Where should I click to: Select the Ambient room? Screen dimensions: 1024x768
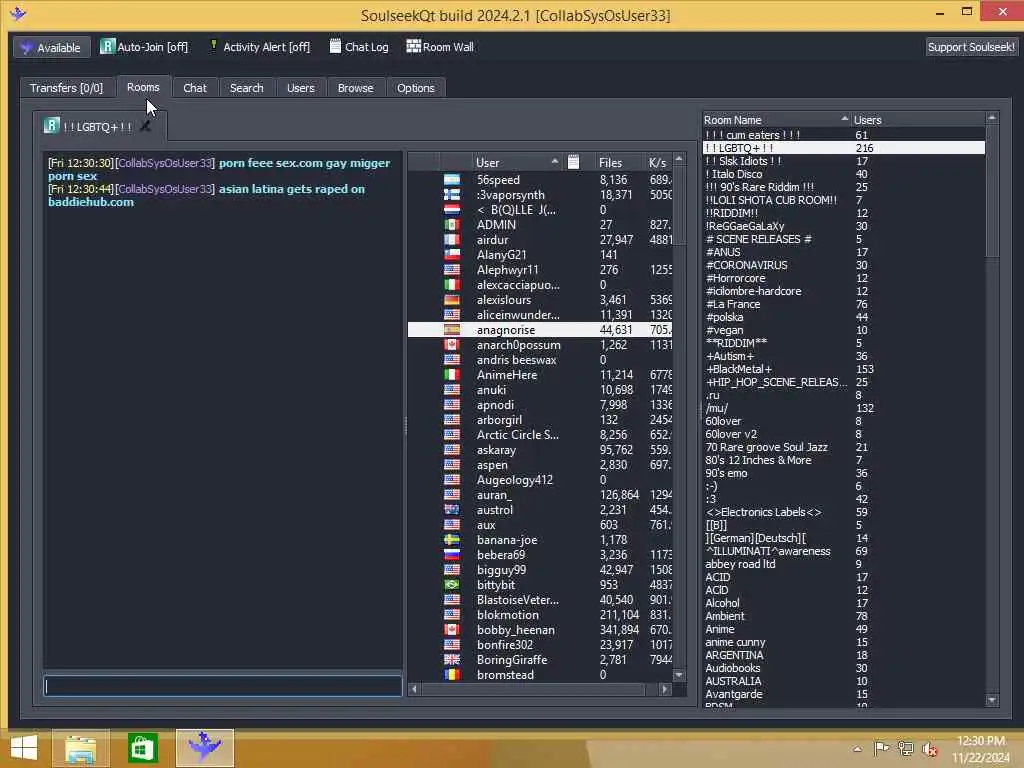pos(844,616)
